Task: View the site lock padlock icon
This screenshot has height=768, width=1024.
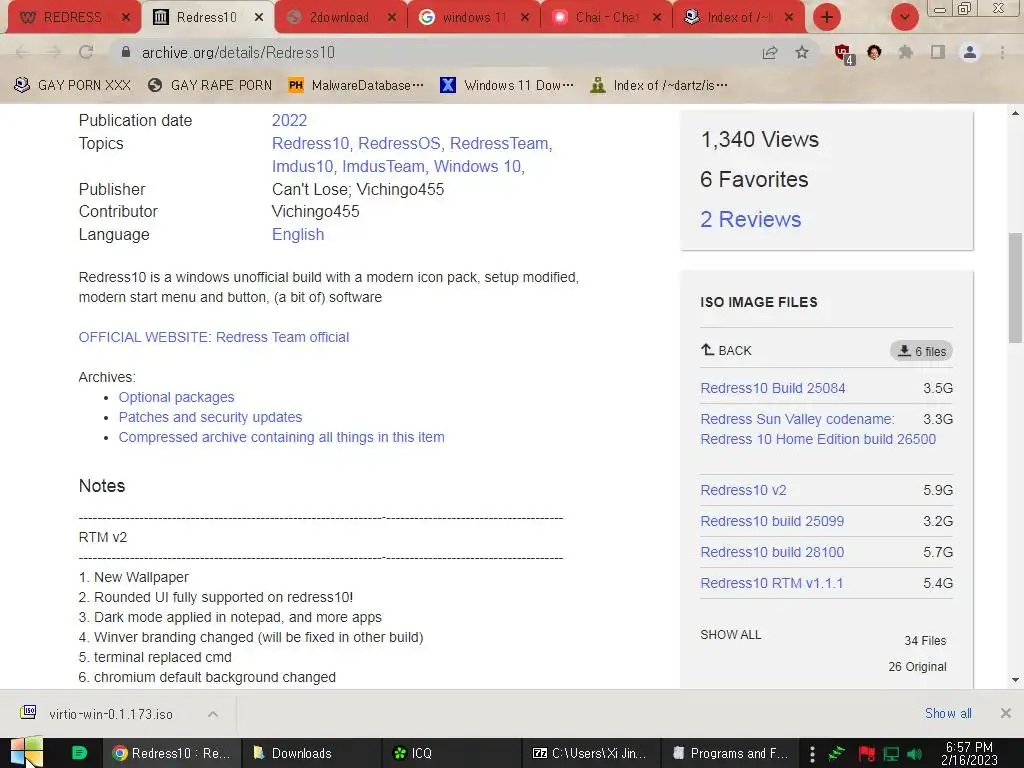Action: pos(126,52)
